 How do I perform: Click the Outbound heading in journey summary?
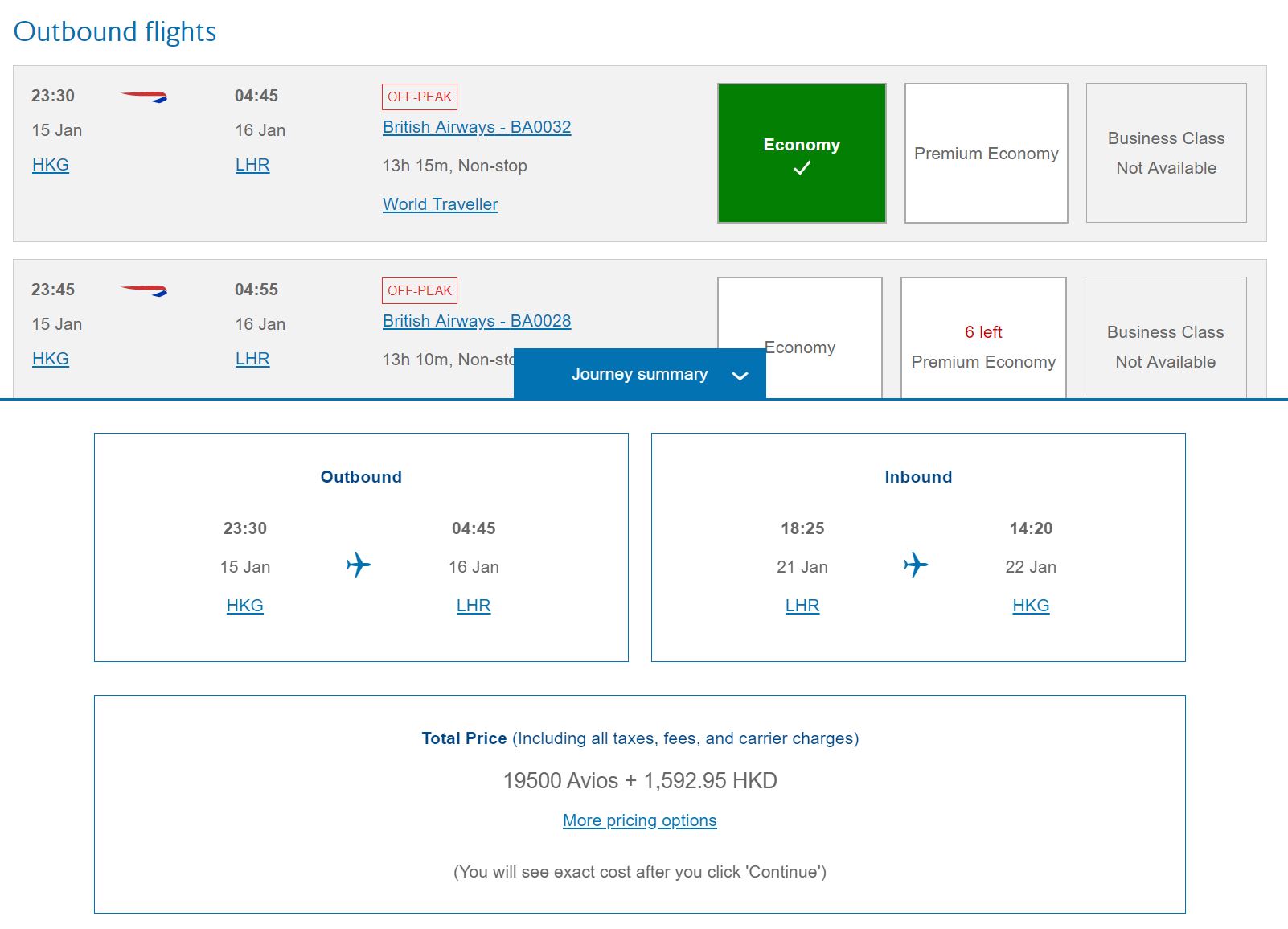(361, 477)
